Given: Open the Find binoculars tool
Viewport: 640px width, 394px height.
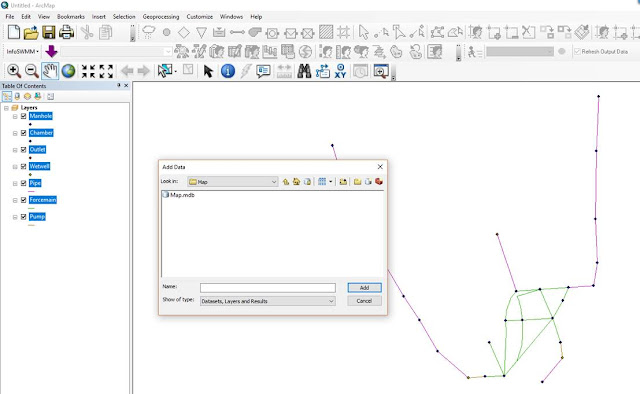Looking at the screenshot, I should coord(304,71).
